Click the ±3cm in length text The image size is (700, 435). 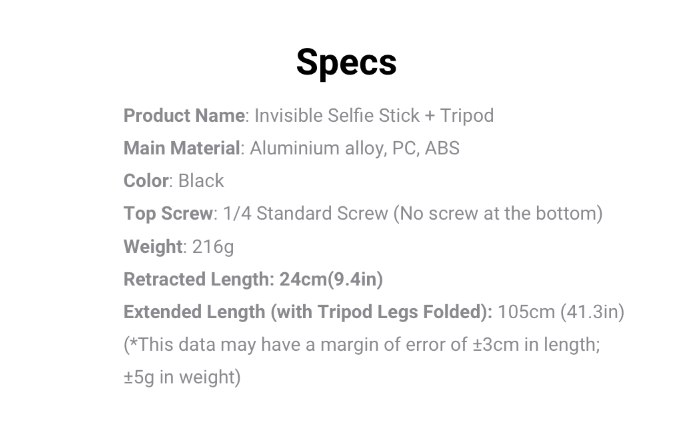click(537, 345)
